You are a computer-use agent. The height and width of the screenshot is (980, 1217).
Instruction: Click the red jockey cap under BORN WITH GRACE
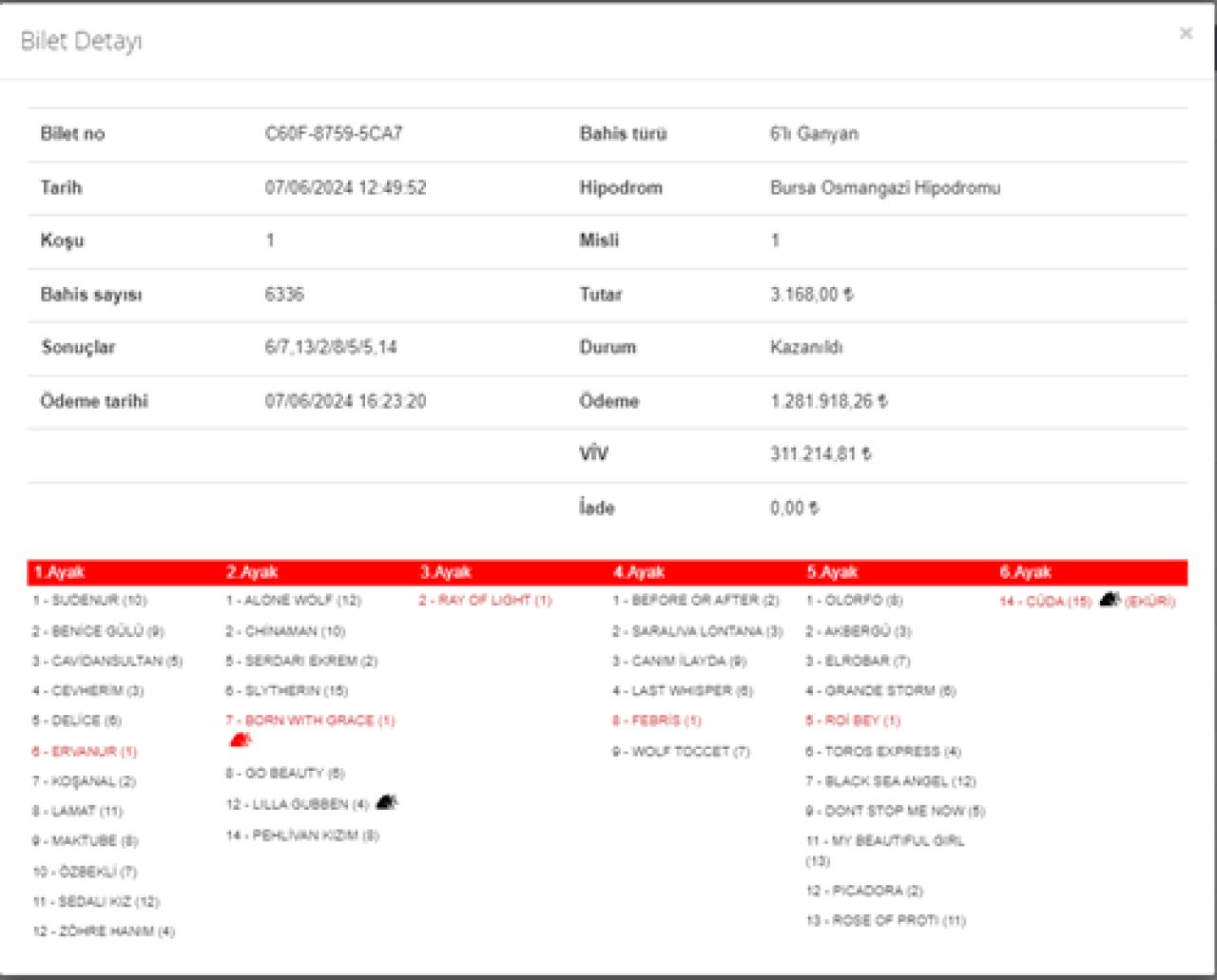click(x=241, y=739)
